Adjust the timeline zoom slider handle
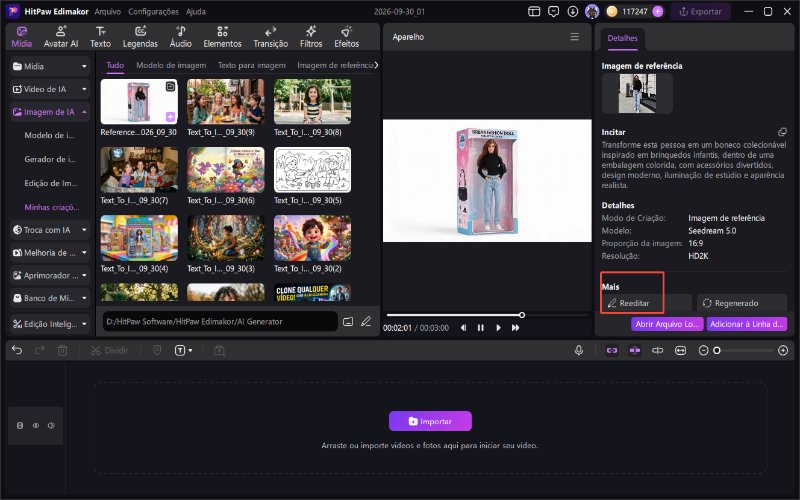The height and width of the screenshot is (500, 800). tap(717, 351)
